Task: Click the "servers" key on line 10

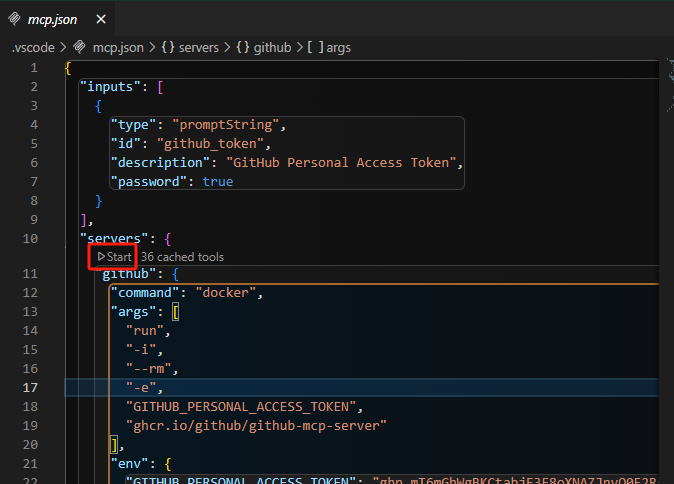Action: coord(114,239)
